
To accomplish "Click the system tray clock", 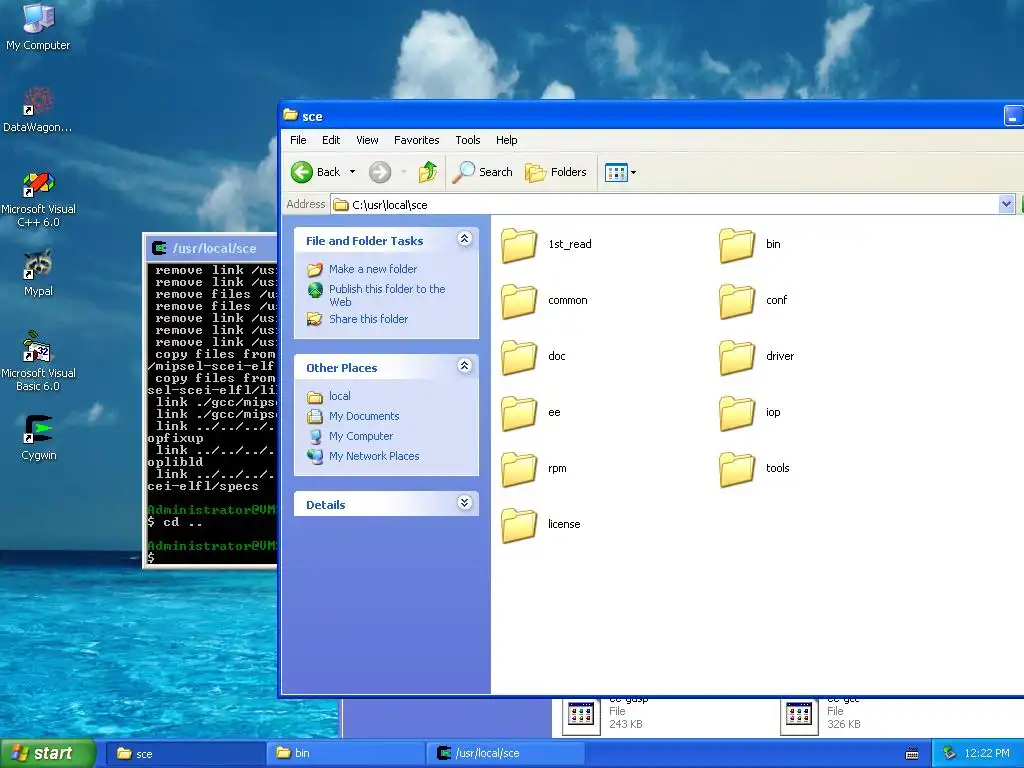I will tap(987, 754).
